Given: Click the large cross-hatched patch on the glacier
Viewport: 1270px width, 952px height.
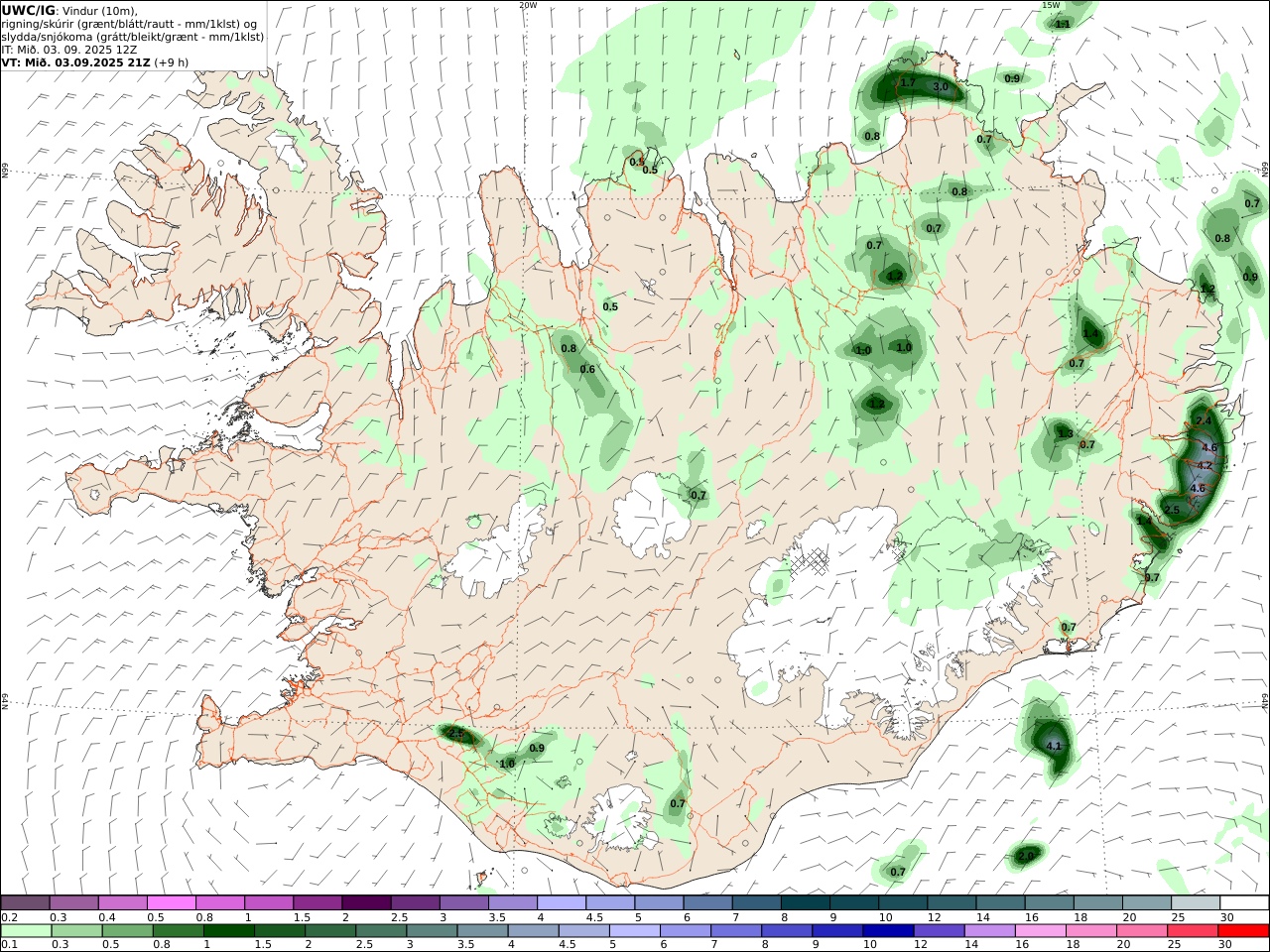Looking at the screenshot, I should point(811,562).
